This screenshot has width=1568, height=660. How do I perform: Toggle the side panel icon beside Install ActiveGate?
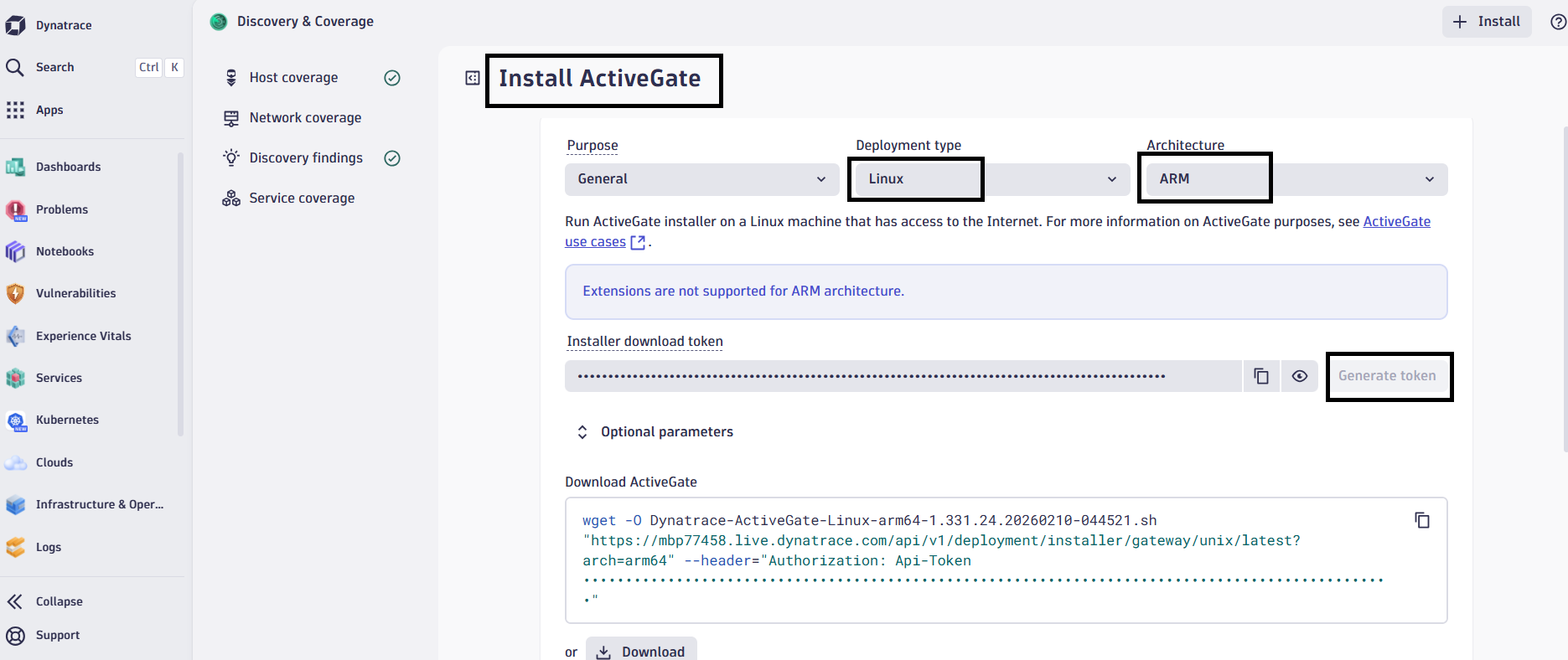473,78
